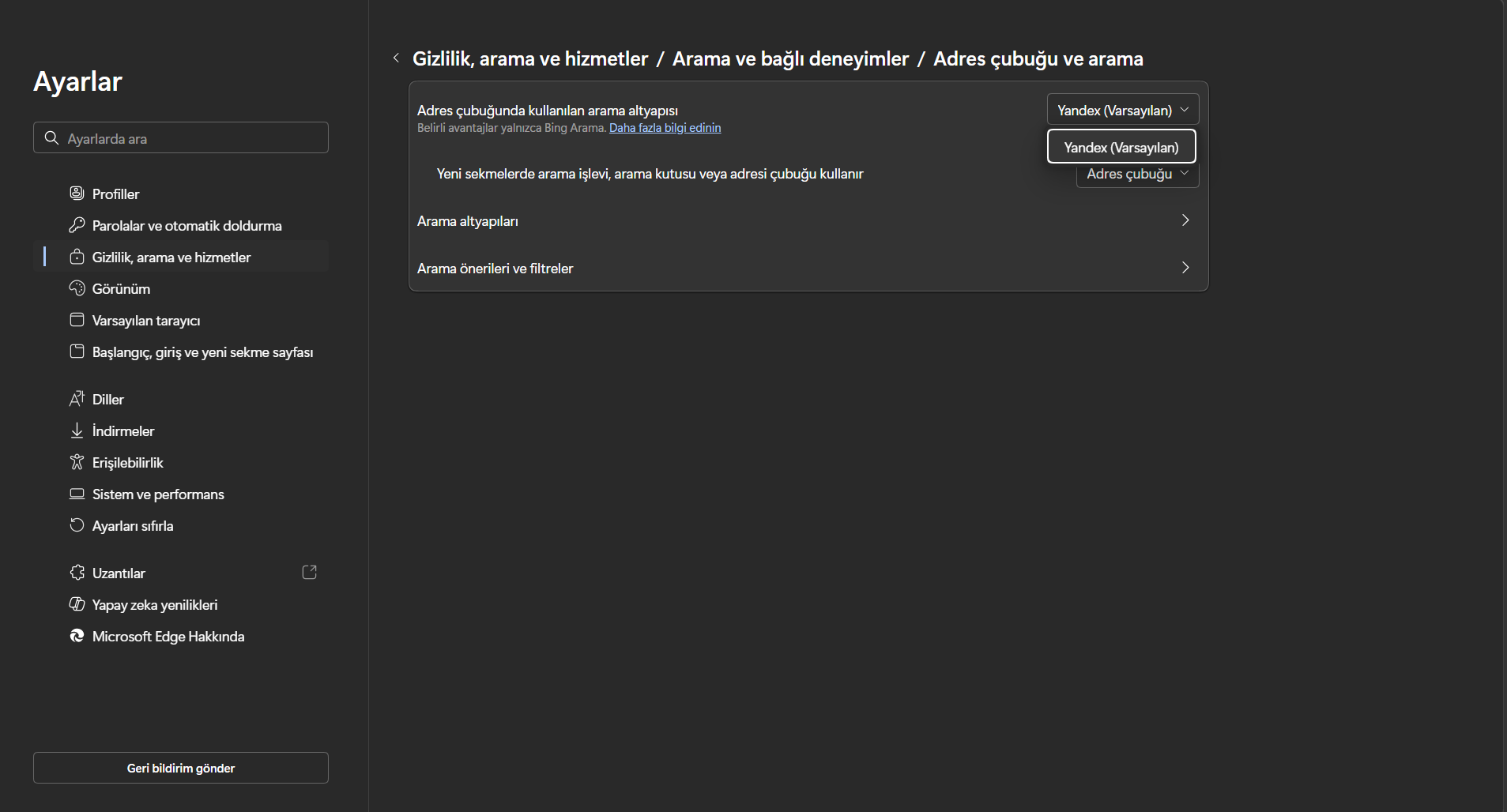Click Daha fazla bilgi edinin link
The height and width of the screenshot is (812, 1507).
665,128
